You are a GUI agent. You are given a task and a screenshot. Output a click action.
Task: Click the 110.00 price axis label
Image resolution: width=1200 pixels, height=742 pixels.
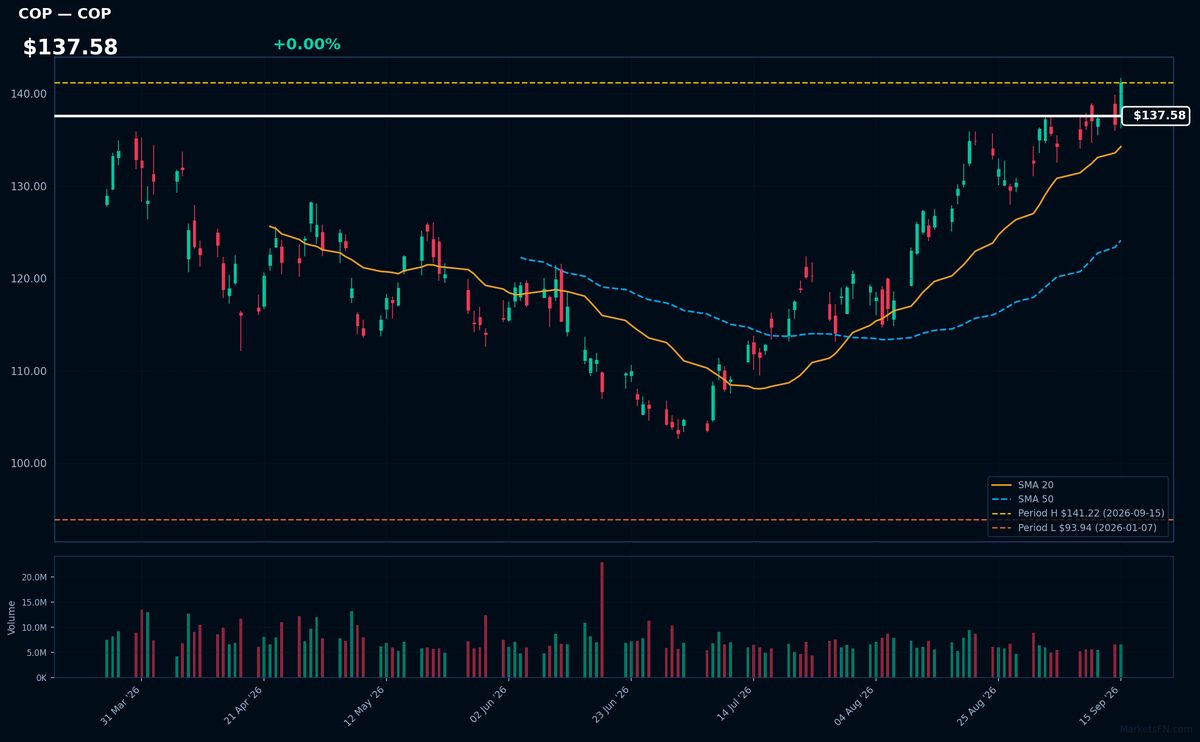[29, 371]
